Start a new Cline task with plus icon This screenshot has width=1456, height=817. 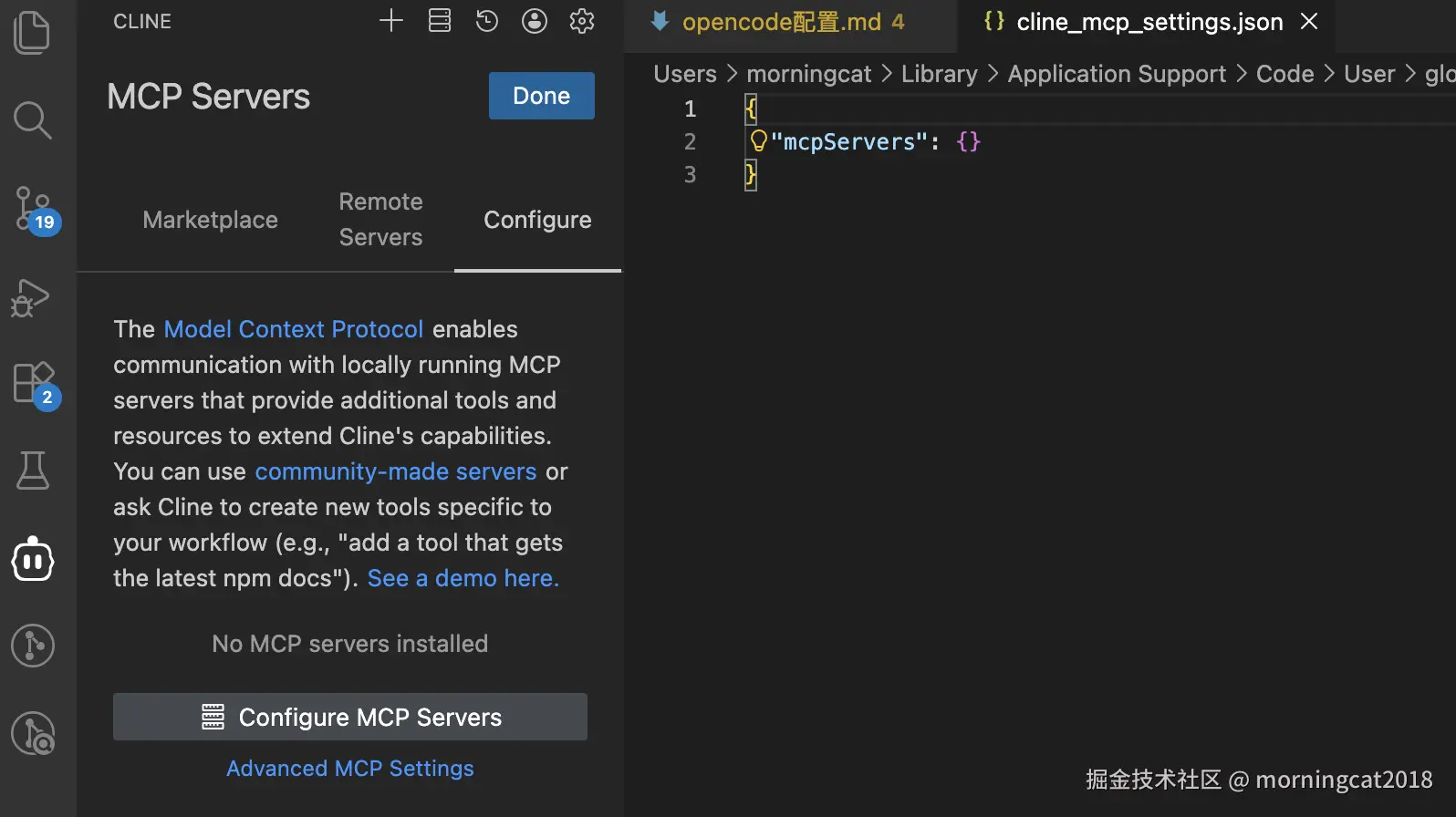[391, 21]
